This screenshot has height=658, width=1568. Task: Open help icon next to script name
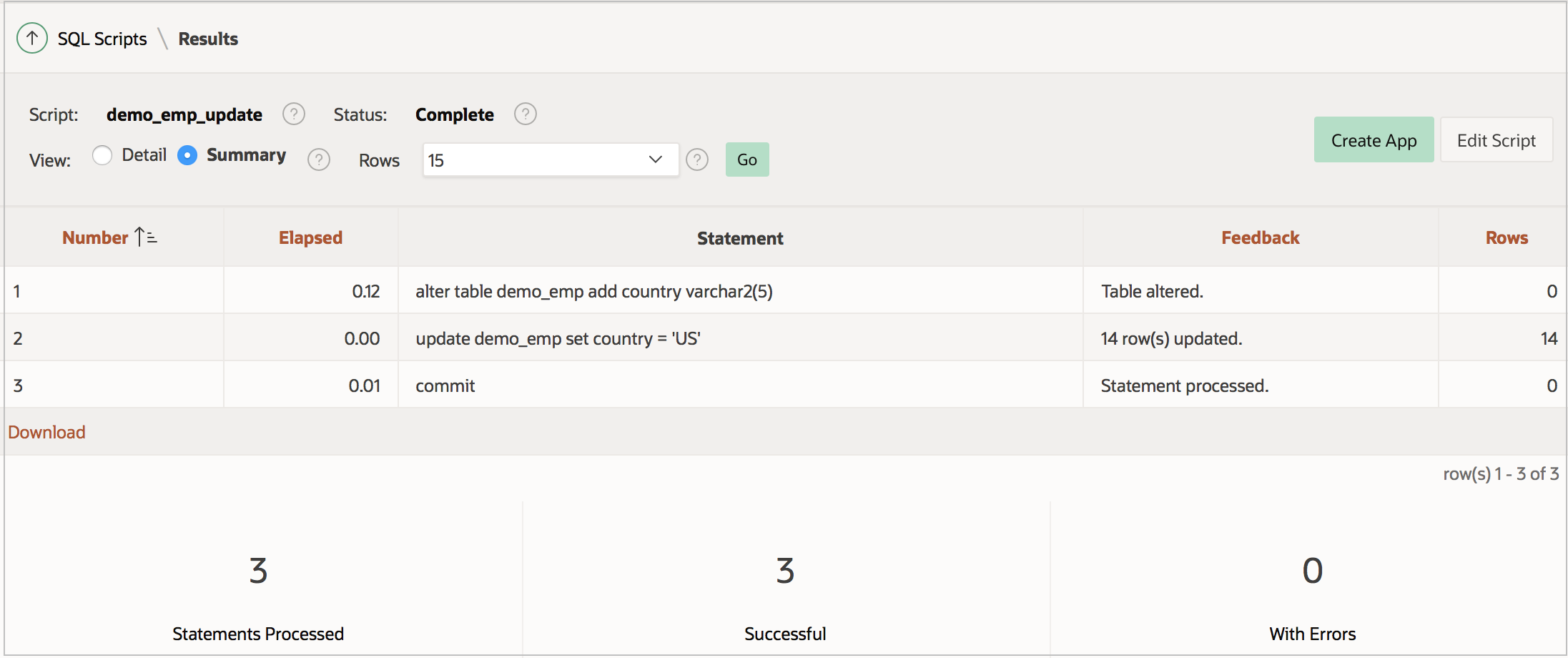[x=293, y=114]
